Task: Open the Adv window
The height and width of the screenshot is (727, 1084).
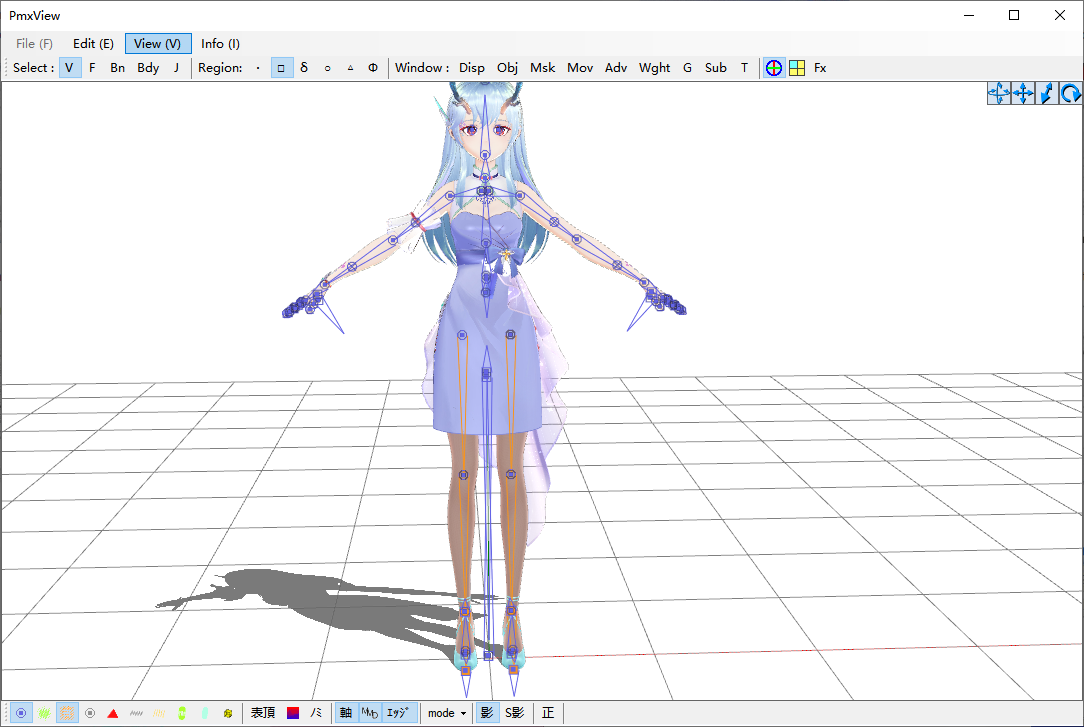Action: click(616, 68)
